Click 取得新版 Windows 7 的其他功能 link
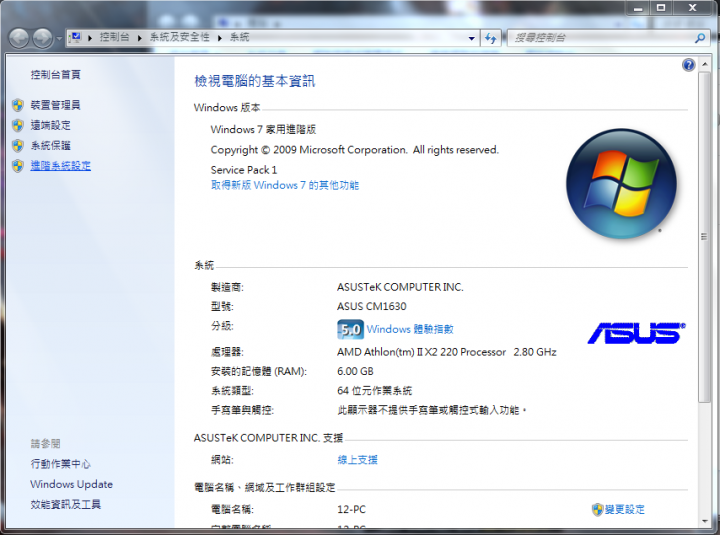Image resolution: width=720 pixels, height=535 pixels. point(285,186)
